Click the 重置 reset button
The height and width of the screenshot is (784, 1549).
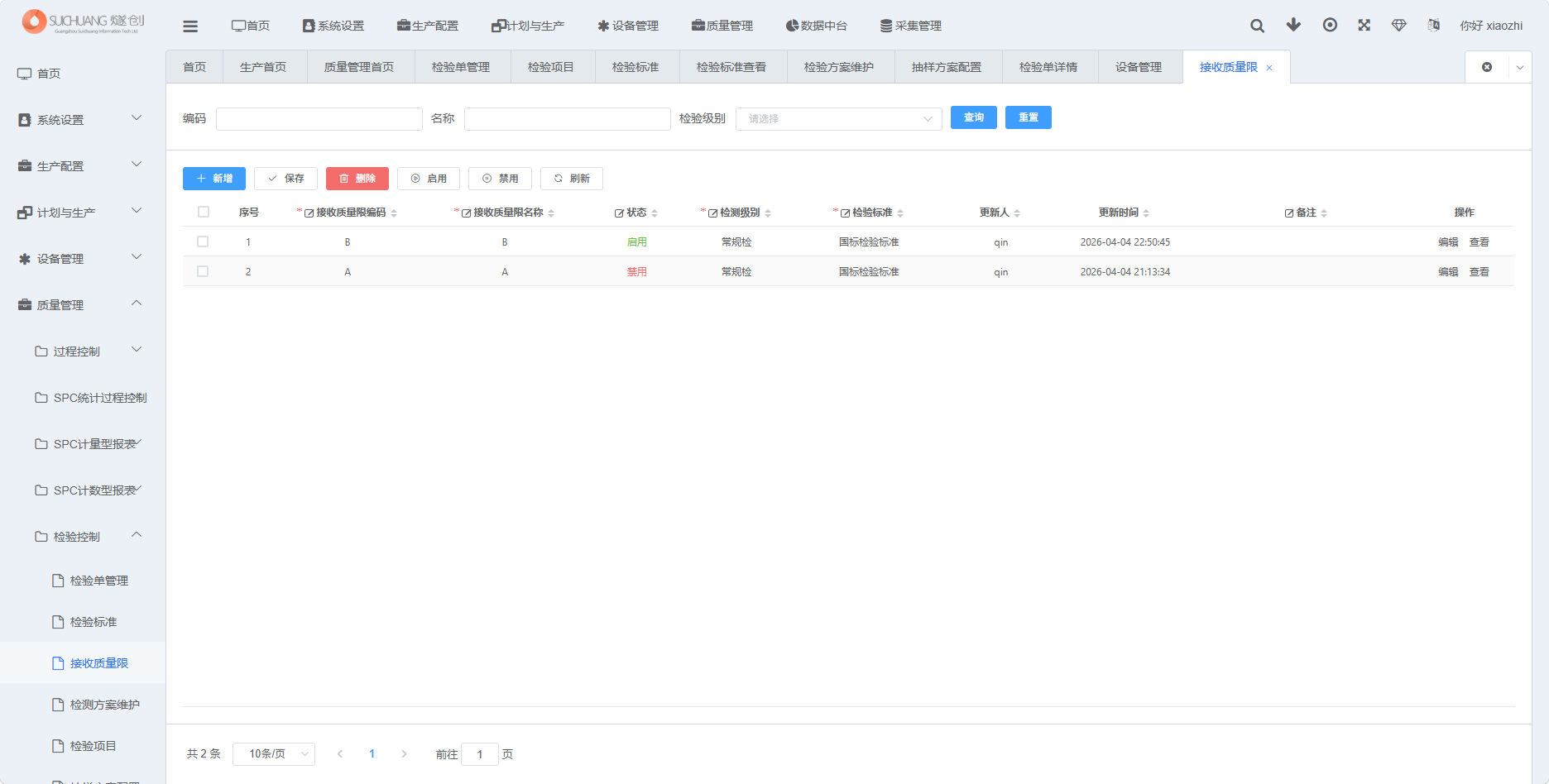click(1029, 117)
